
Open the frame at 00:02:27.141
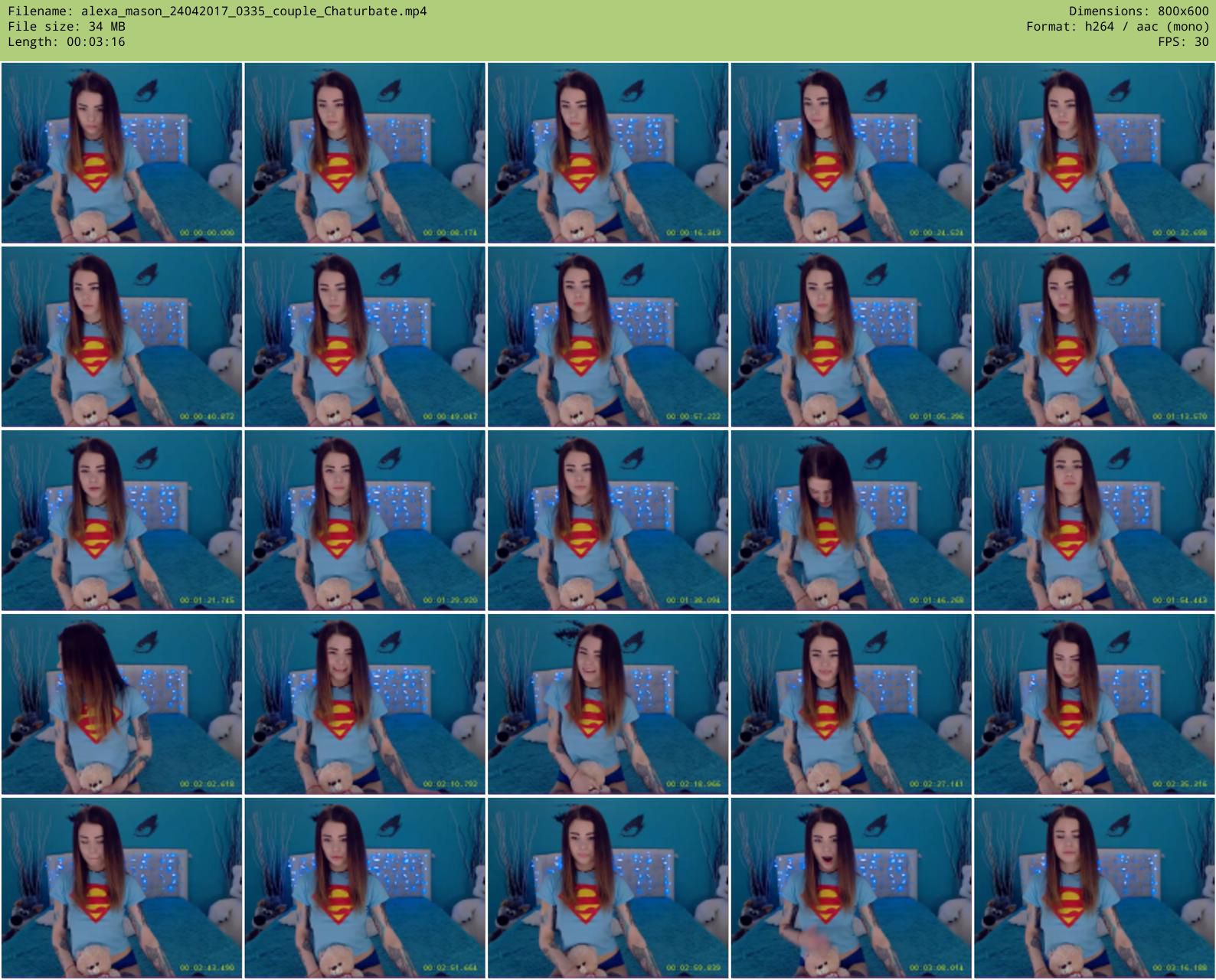coord(852,704)
